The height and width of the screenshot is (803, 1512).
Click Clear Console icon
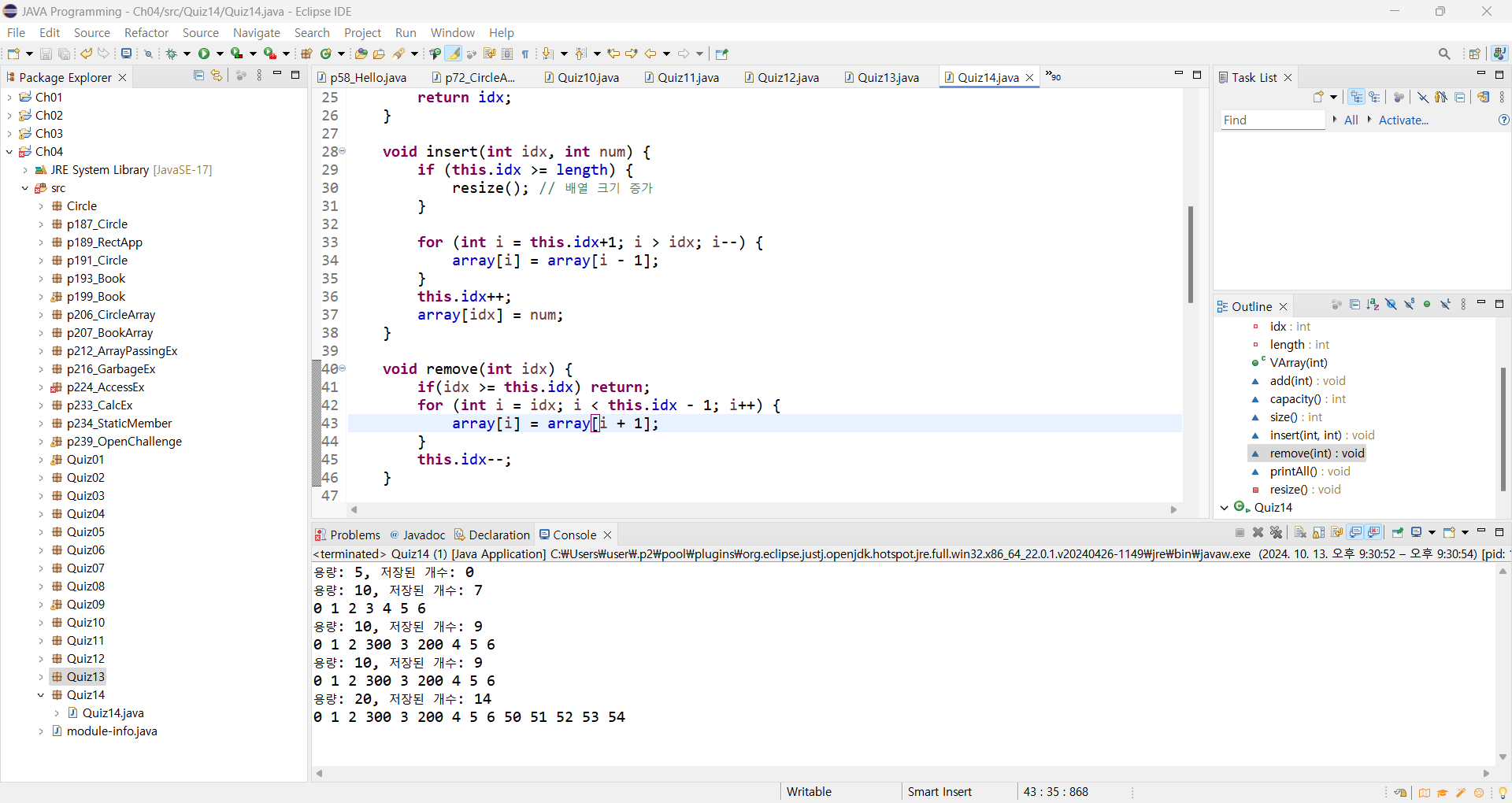click(x=1300, y=533)
